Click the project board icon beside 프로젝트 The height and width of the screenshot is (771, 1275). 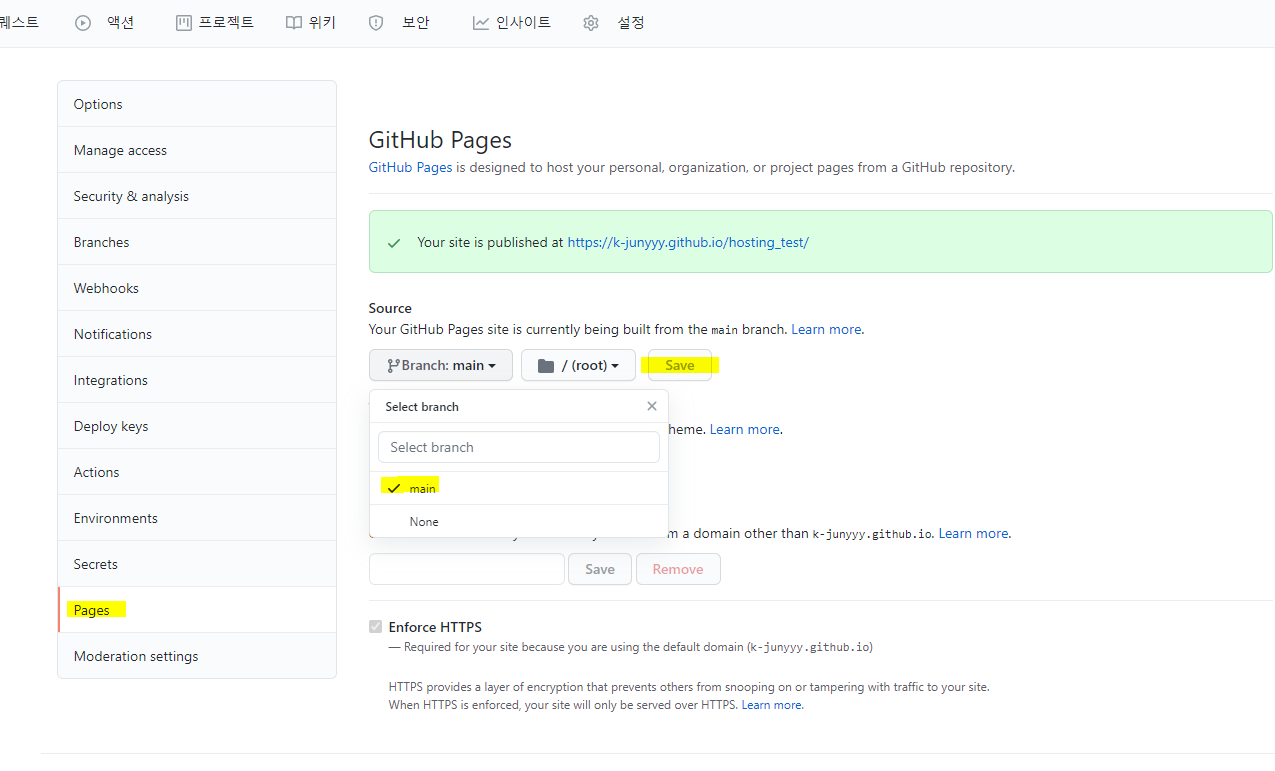[184, 22]
